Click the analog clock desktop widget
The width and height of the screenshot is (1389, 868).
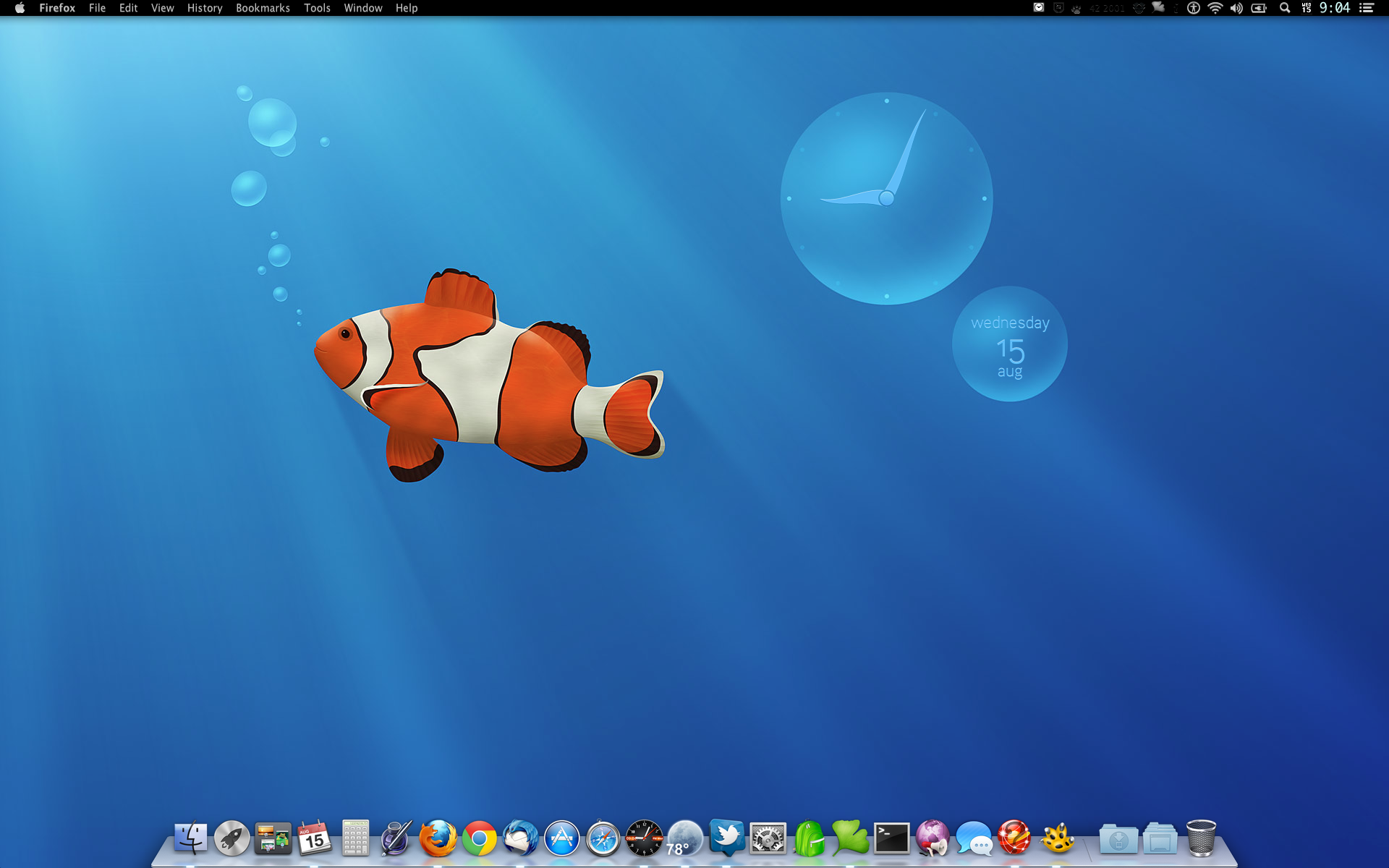(886, 198)
